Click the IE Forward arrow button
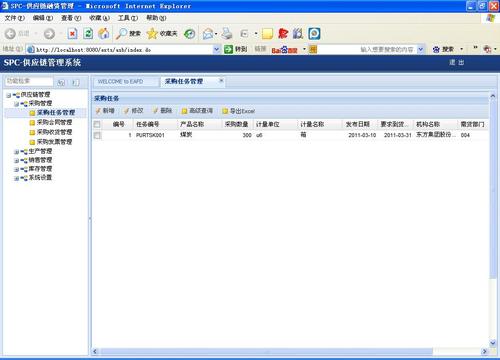 pos(49,33)
